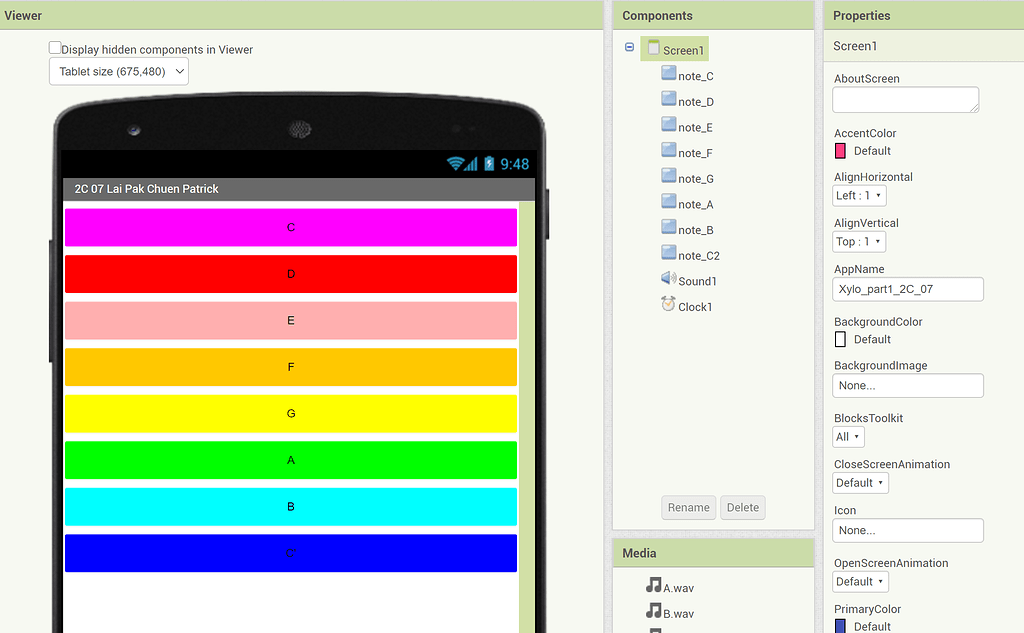Select the A.wav media file
Image resolution: width=1024 pixels, height=633 pixels.
coord(672,588)
